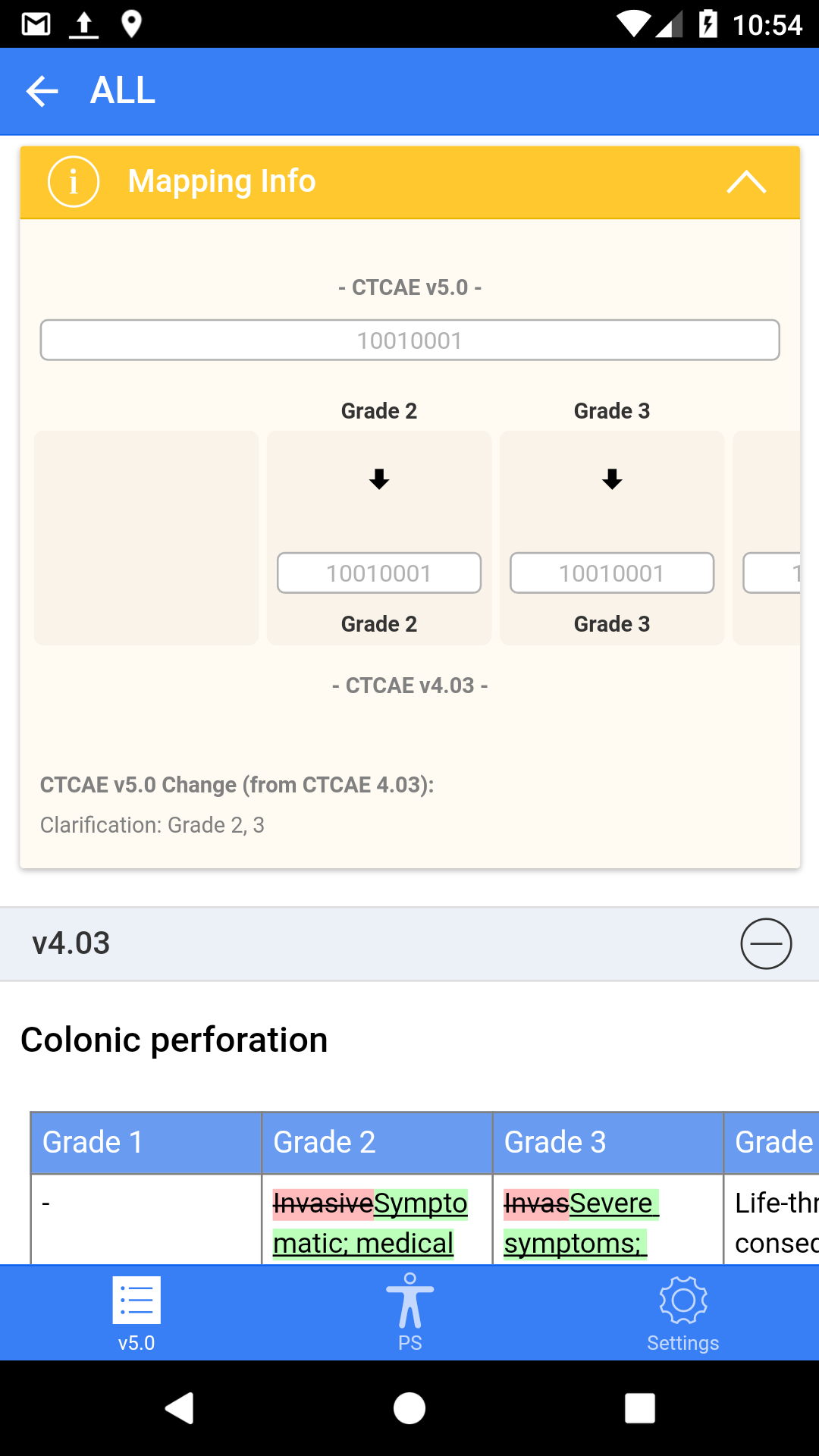819x1456 pixels.
Task: Tap the back arrow next to ALL
Action: point(42,91)
